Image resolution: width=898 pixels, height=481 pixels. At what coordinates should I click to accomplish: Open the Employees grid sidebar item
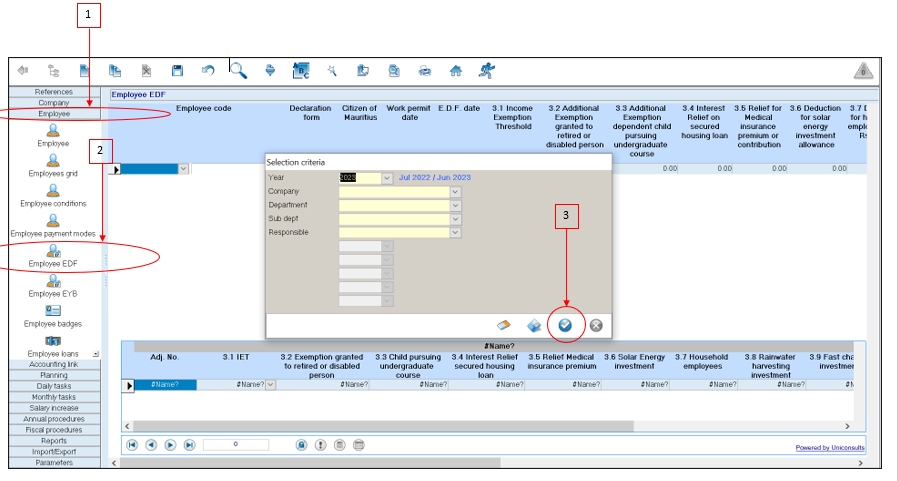coord(53,165)
